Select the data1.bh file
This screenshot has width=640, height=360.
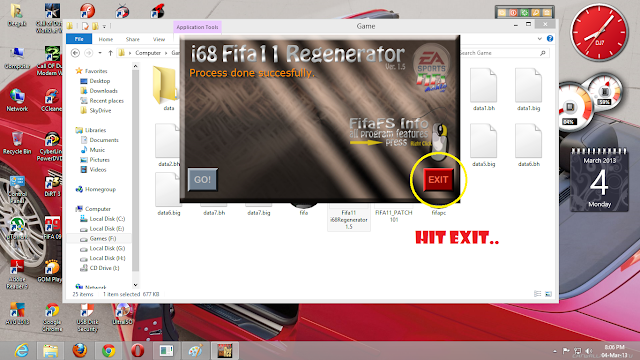pyautogui.click(x=484, y=90)
